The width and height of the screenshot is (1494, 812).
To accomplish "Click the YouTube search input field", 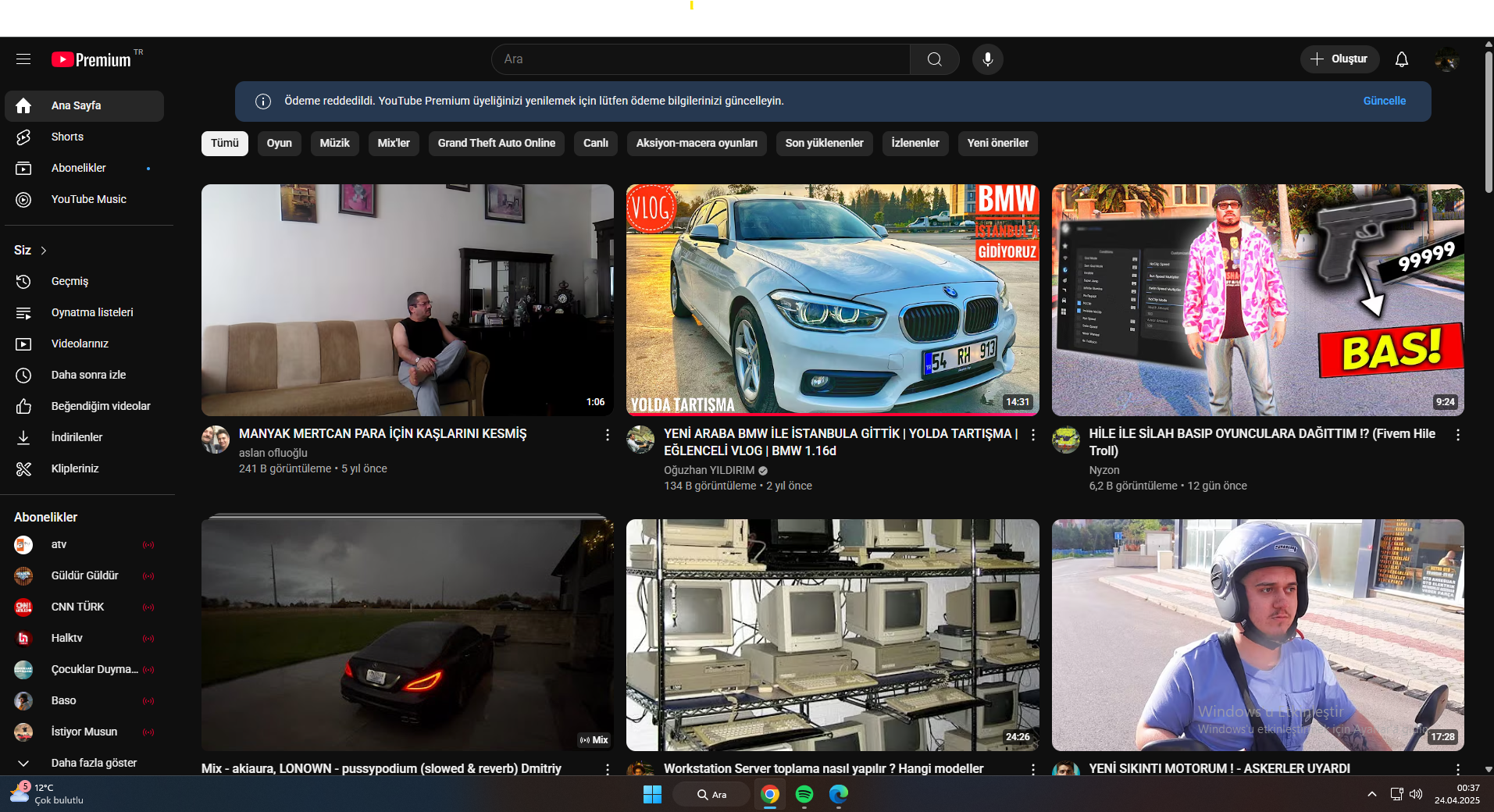I will [701, 59].
